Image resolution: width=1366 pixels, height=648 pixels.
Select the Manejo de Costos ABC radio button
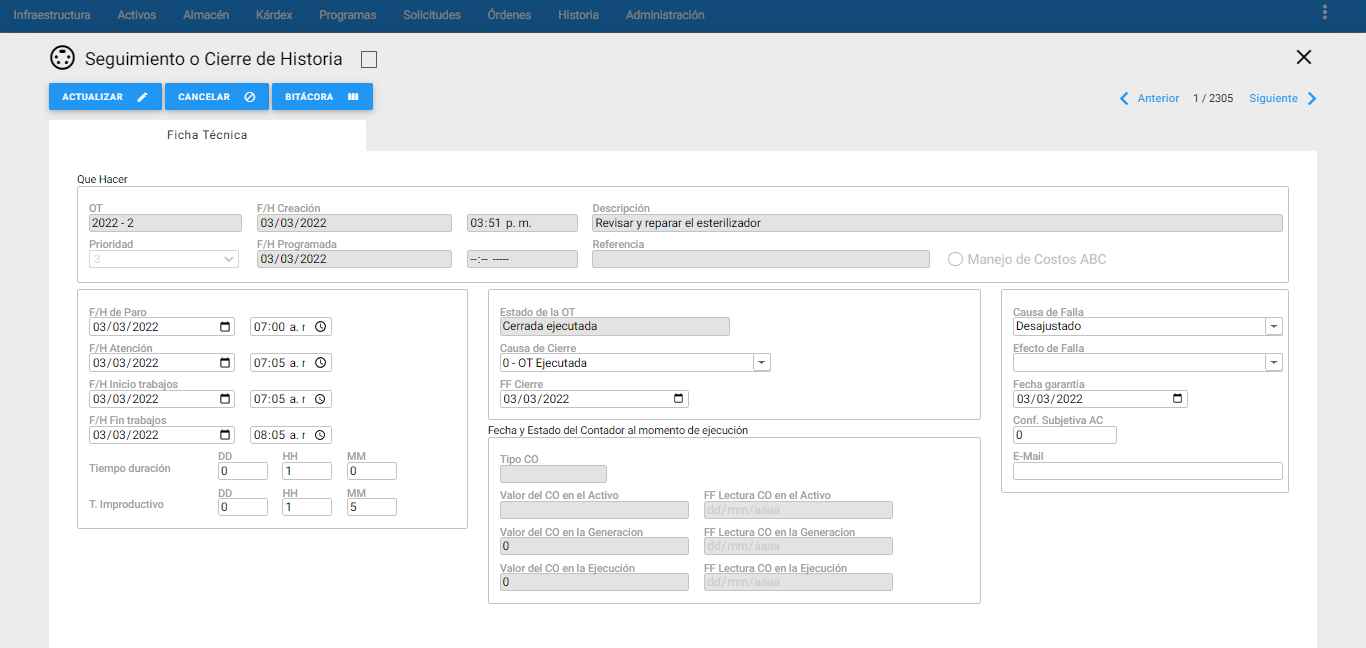(955, 259)
